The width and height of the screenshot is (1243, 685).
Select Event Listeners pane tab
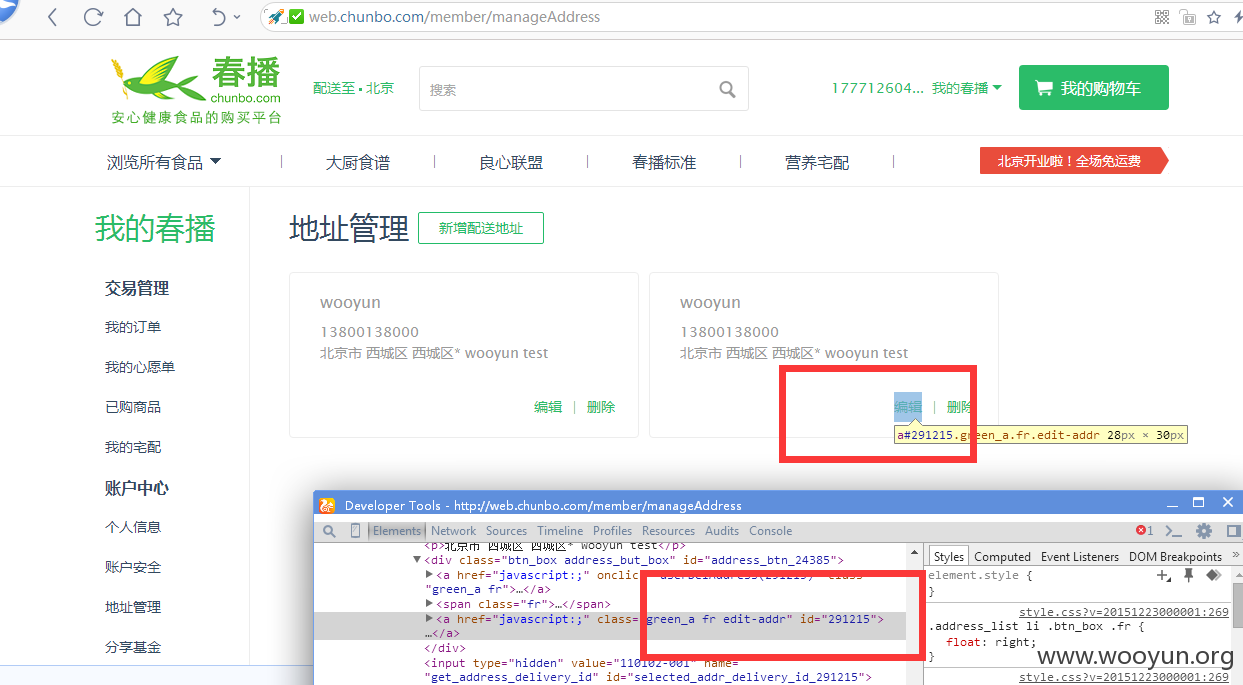point(1080,556)
